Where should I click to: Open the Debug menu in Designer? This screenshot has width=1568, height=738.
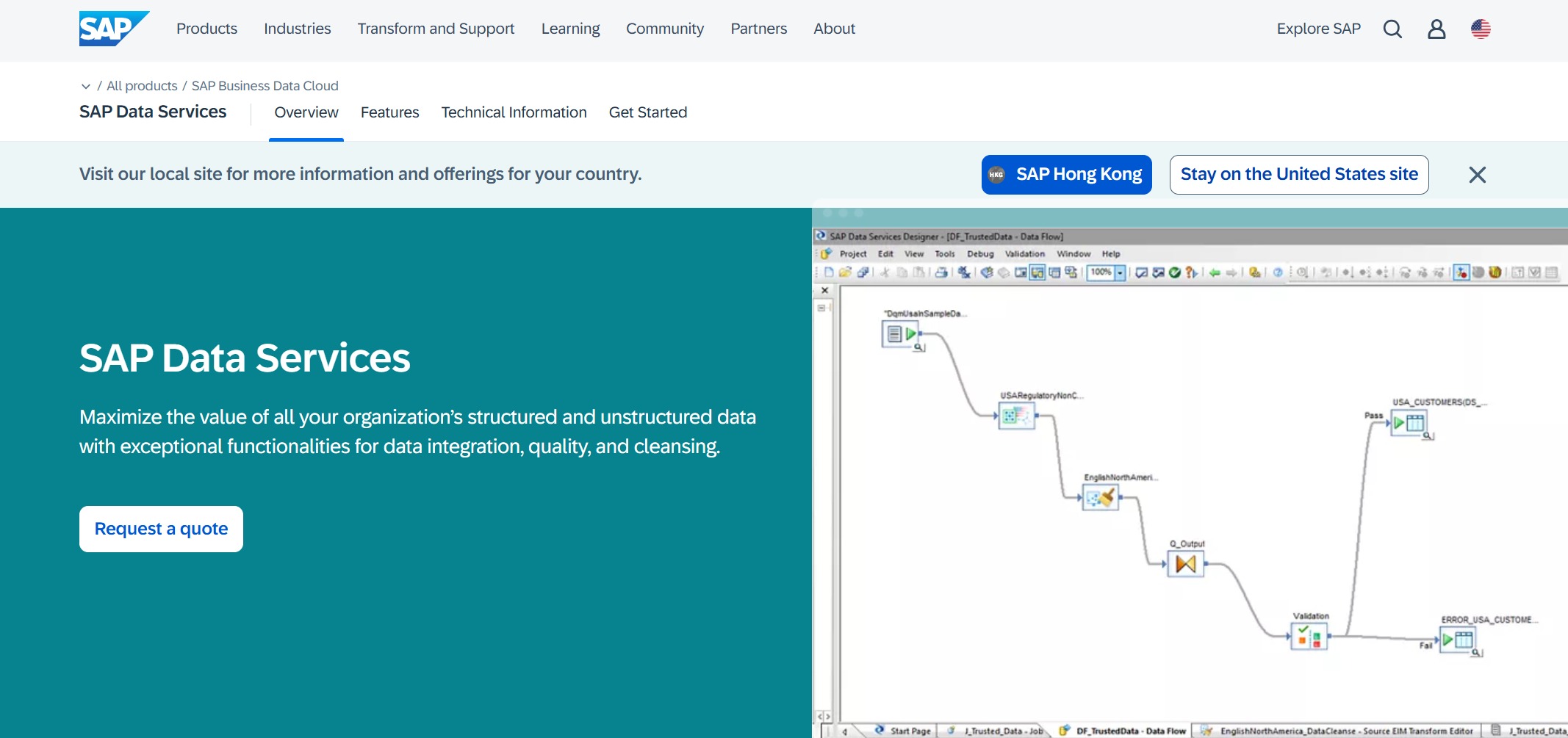point(980,253)
